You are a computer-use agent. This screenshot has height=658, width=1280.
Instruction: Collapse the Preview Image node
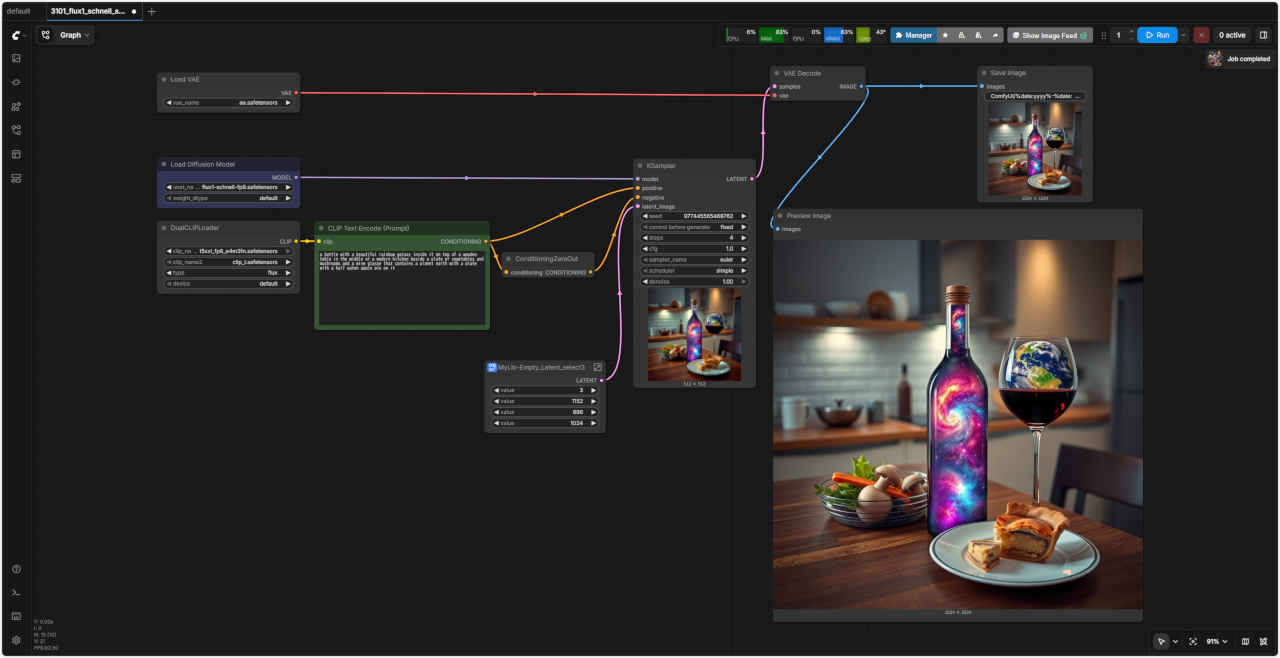click(x=780, y=216)
